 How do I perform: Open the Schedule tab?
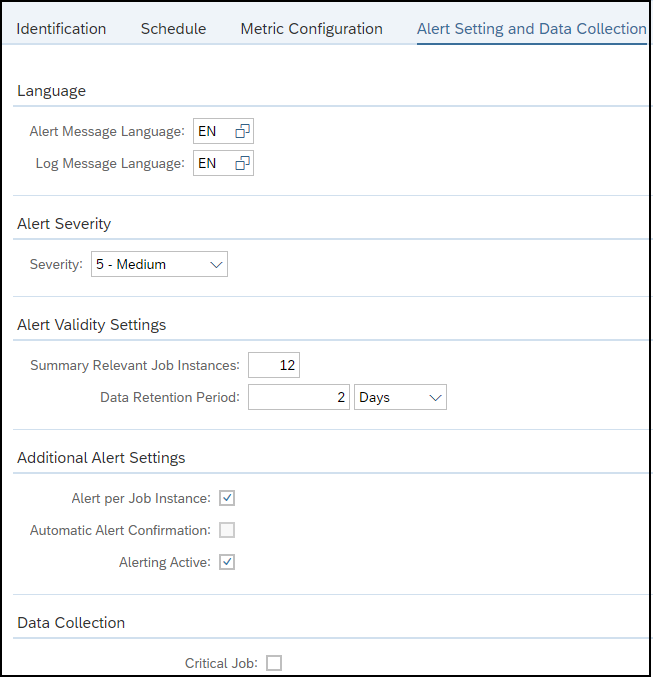click(x=173, y=28)
